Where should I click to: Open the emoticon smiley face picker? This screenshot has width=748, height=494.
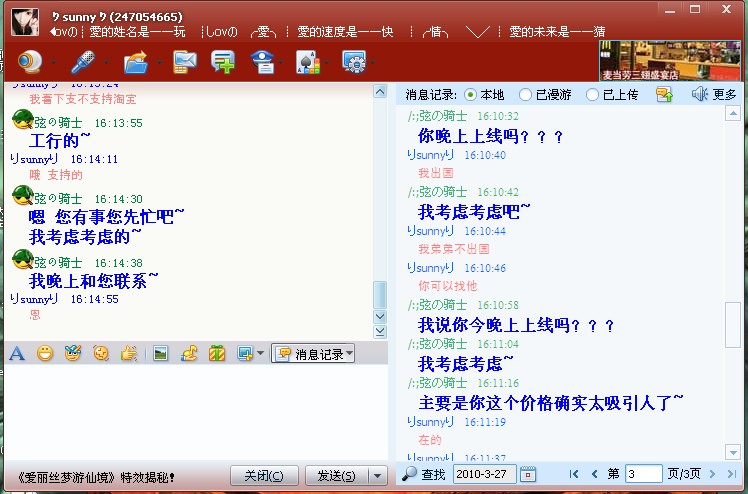click(45, 353)
